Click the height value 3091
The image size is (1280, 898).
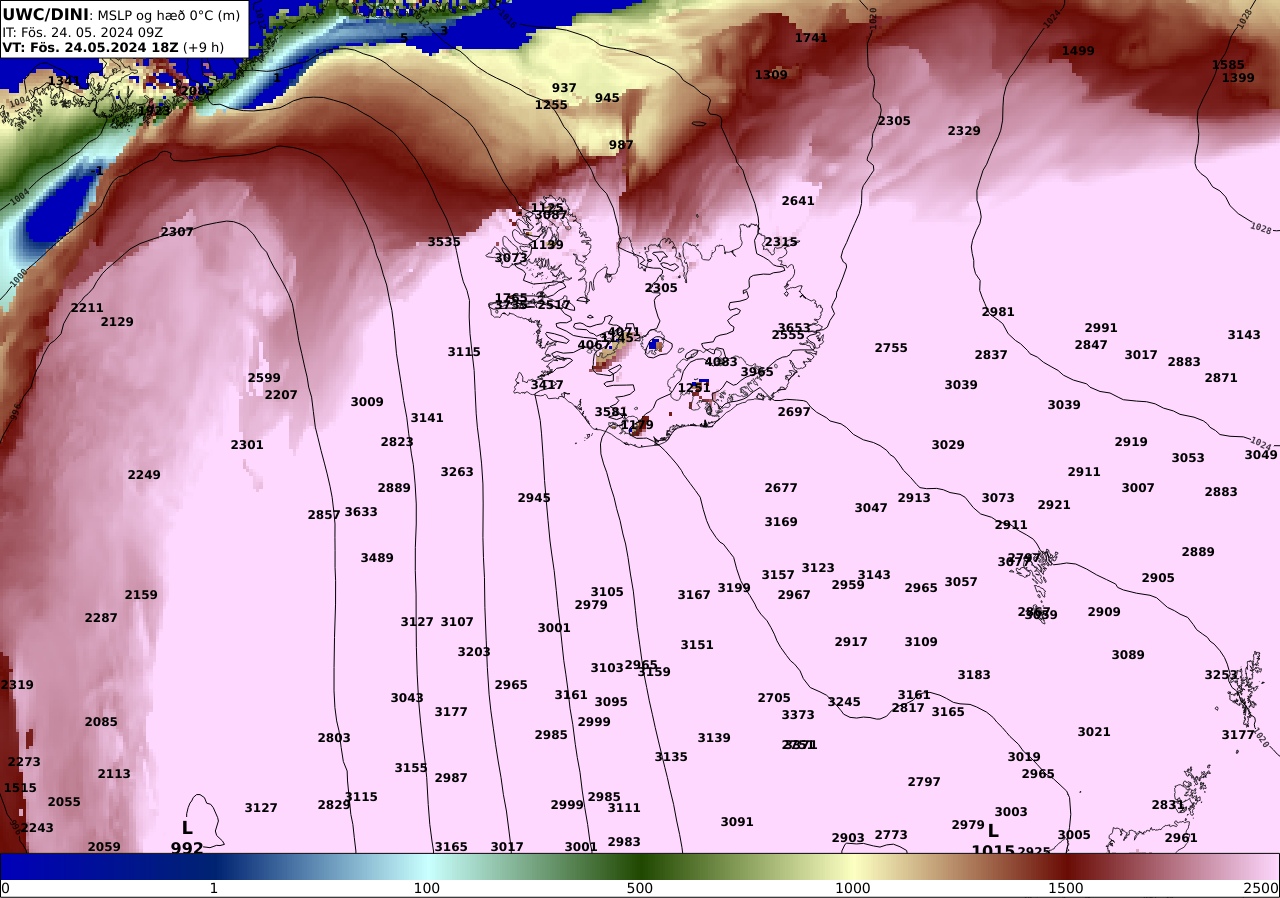tap(737, 822)
